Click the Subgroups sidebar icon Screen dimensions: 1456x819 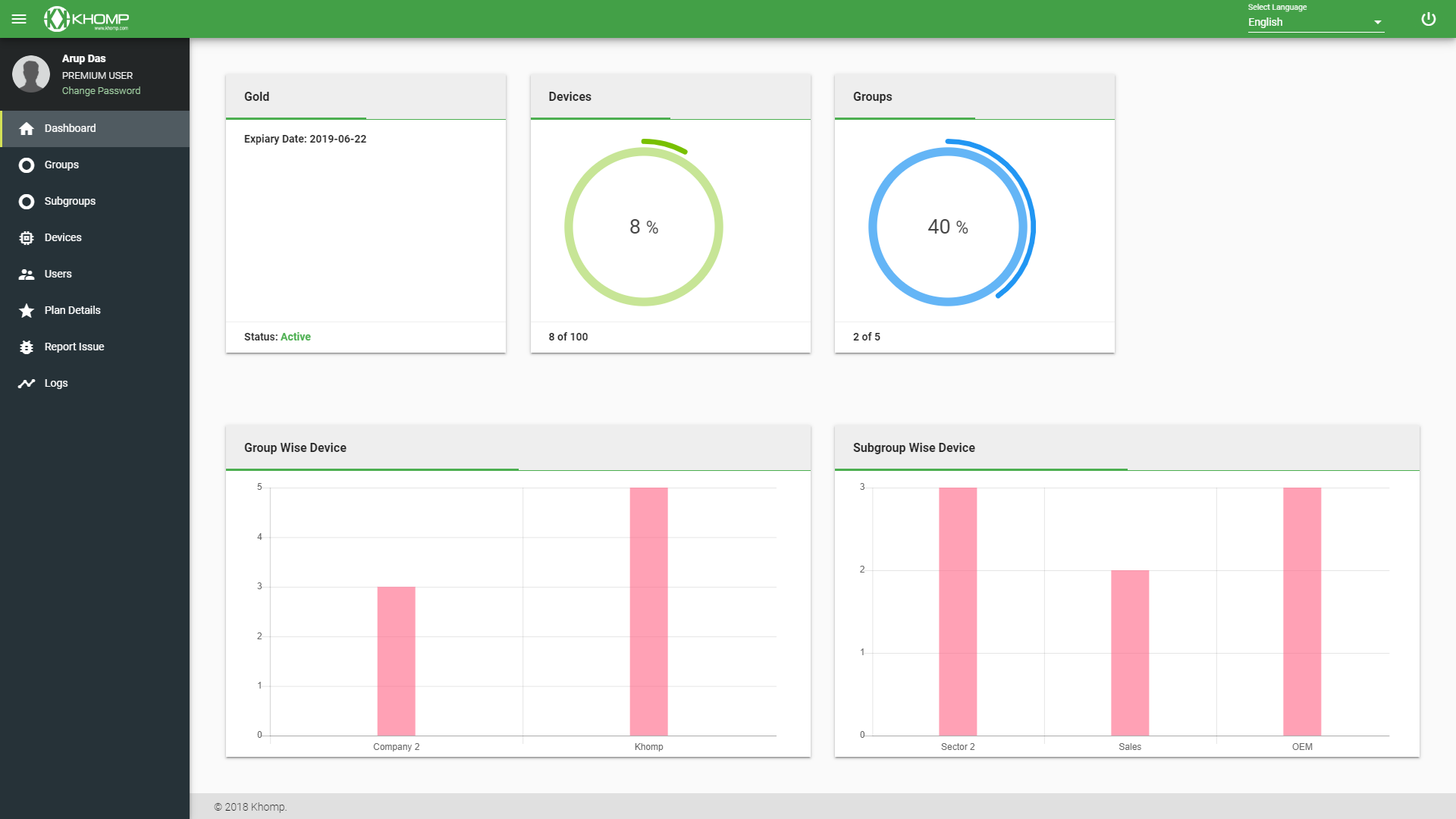point(27,201)
